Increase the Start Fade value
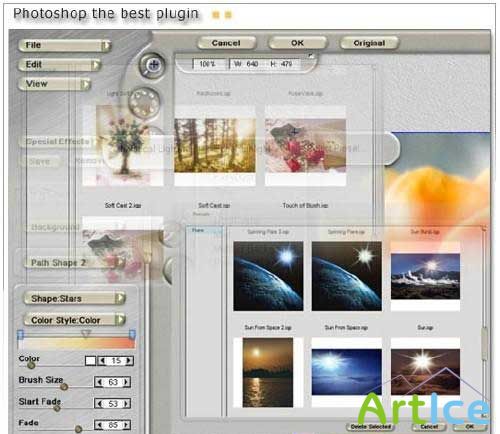500x434 pixels. (x=126, y=404)
